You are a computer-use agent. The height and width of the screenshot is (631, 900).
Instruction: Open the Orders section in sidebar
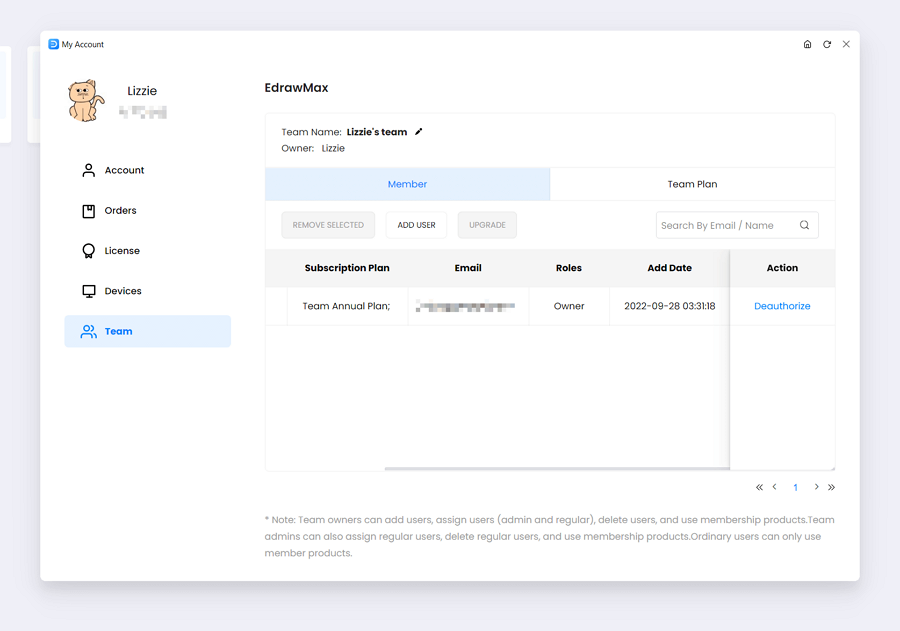pos(120,211)
